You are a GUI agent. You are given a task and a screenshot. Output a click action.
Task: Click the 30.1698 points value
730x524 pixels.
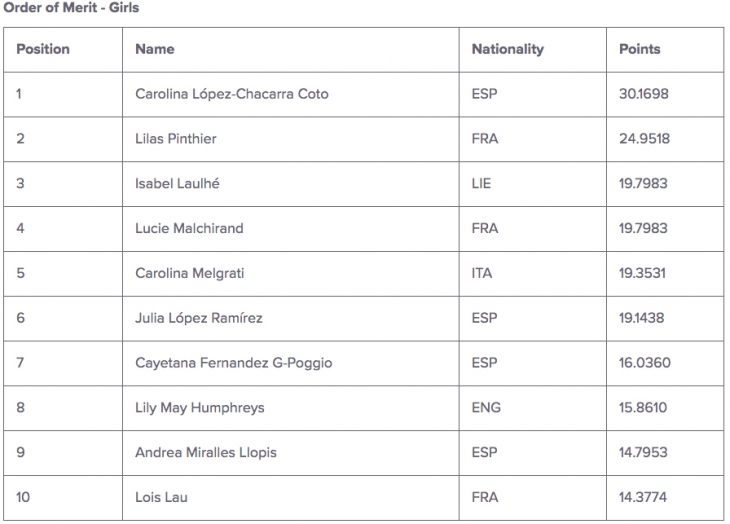pos(644,94)
